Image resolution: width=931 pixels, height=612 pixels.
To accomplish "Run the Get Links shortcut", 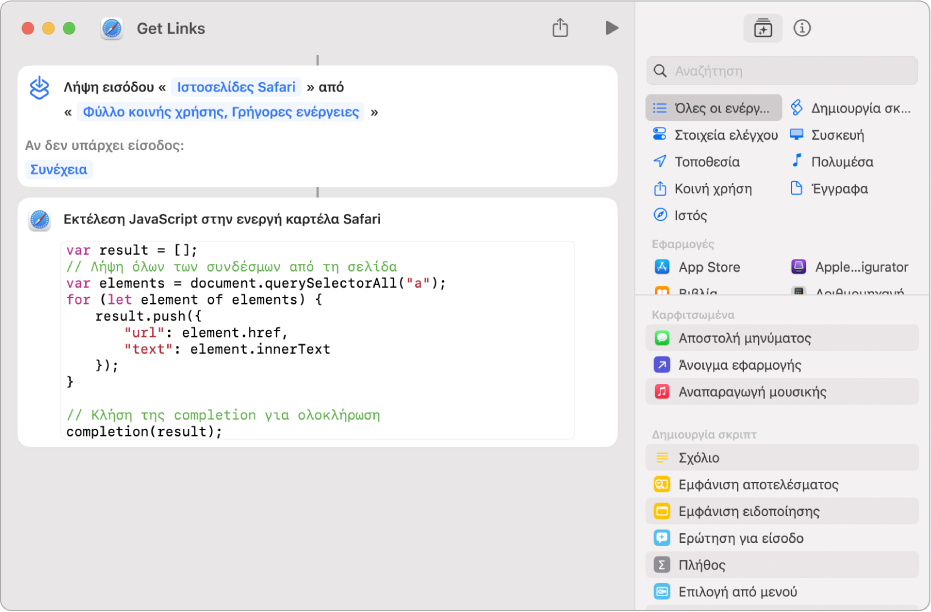I will 612,28.
